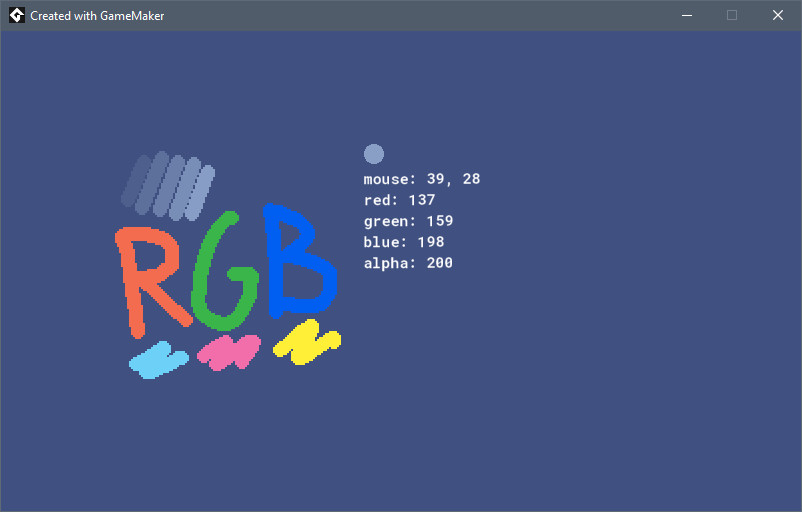Click the green letter G
This screenshot has height=512, width=802.
[224, 271]
